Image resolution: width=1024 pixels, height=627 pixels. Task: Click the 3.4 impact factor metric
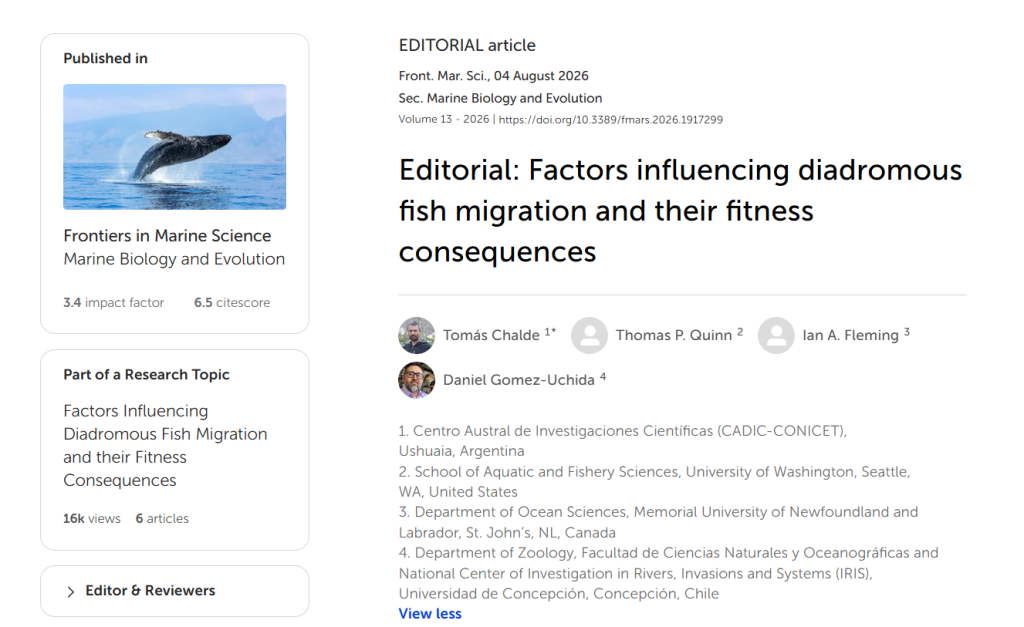click(114, 302)
